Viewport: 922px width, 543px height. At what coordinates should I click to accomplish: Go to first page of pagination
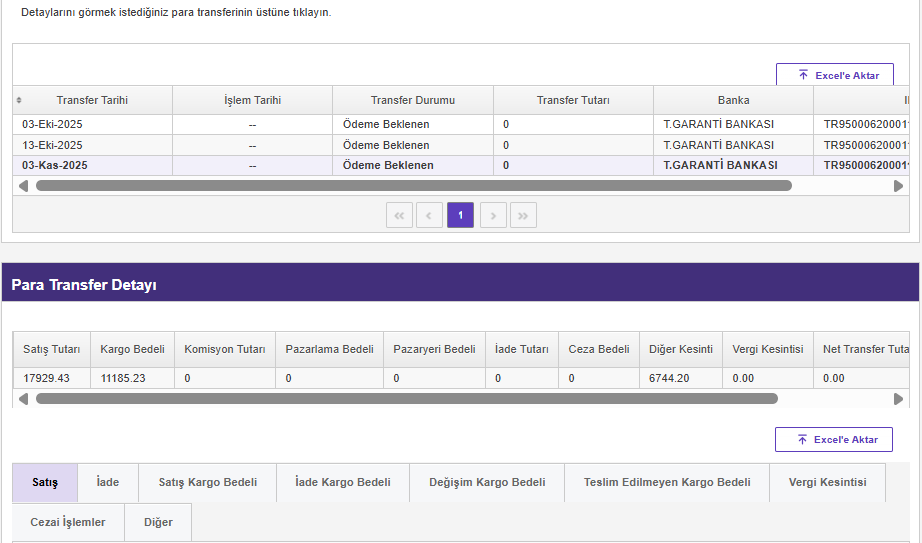(399, 215)
